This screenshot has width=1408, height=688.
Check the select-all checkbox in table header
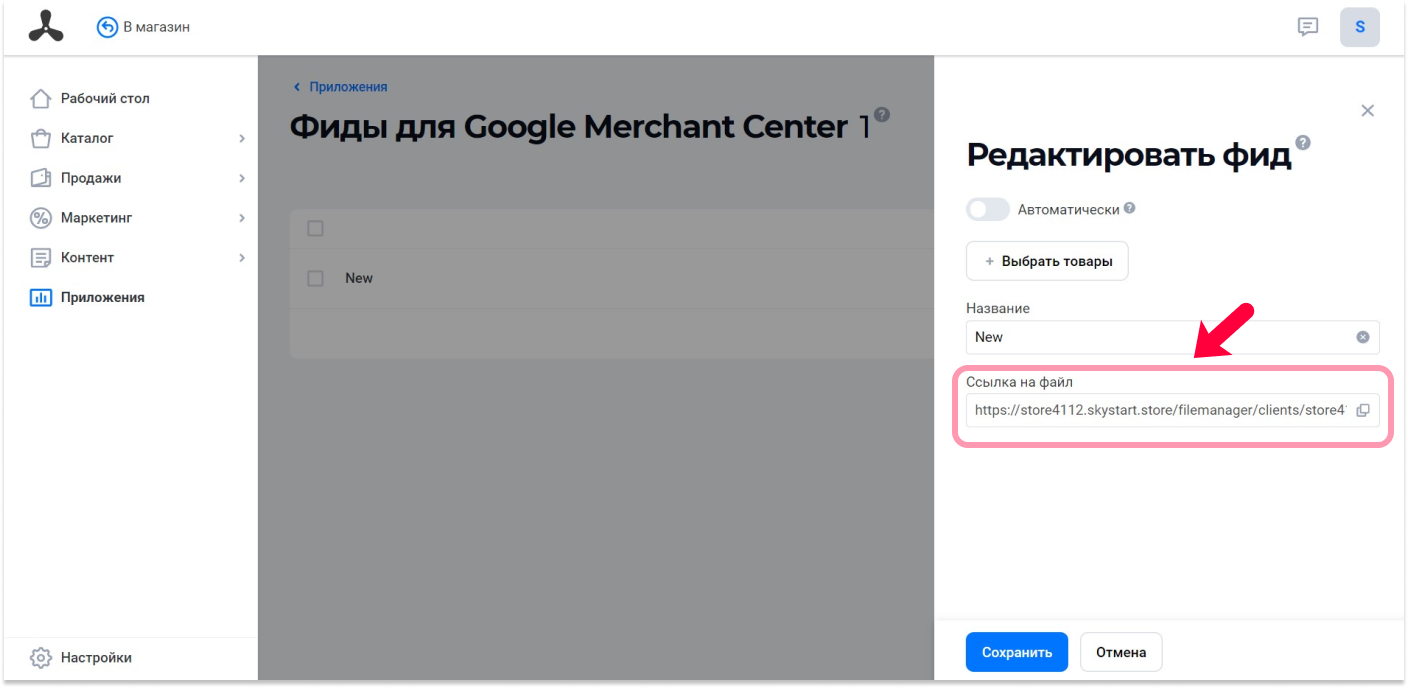click(315, 229)
